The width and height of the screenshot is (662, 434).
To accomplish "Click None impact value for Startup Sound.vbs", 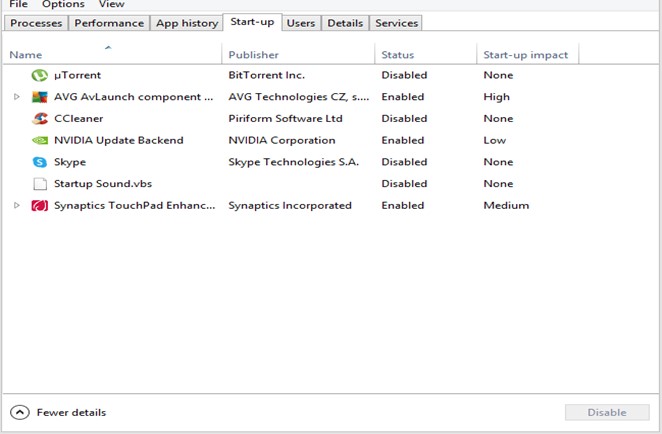I will (x=498, y=184).
